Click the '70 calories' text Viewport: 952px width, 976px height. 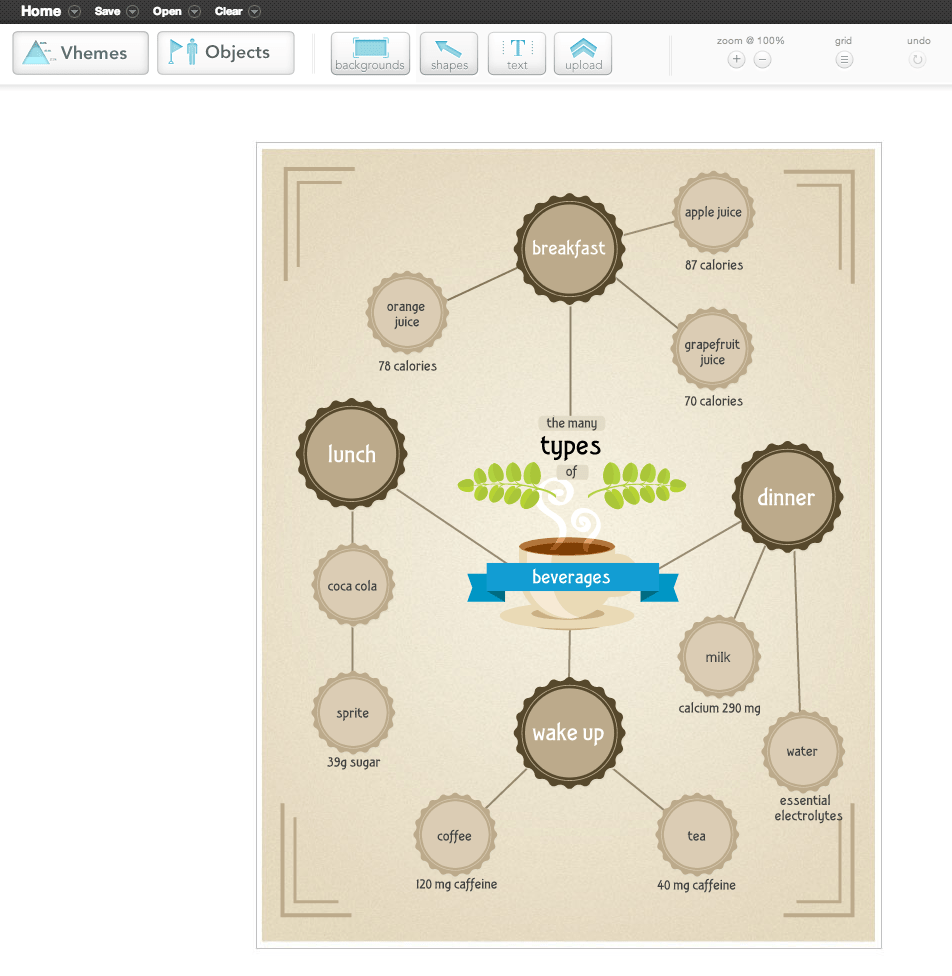pos(714,401)
